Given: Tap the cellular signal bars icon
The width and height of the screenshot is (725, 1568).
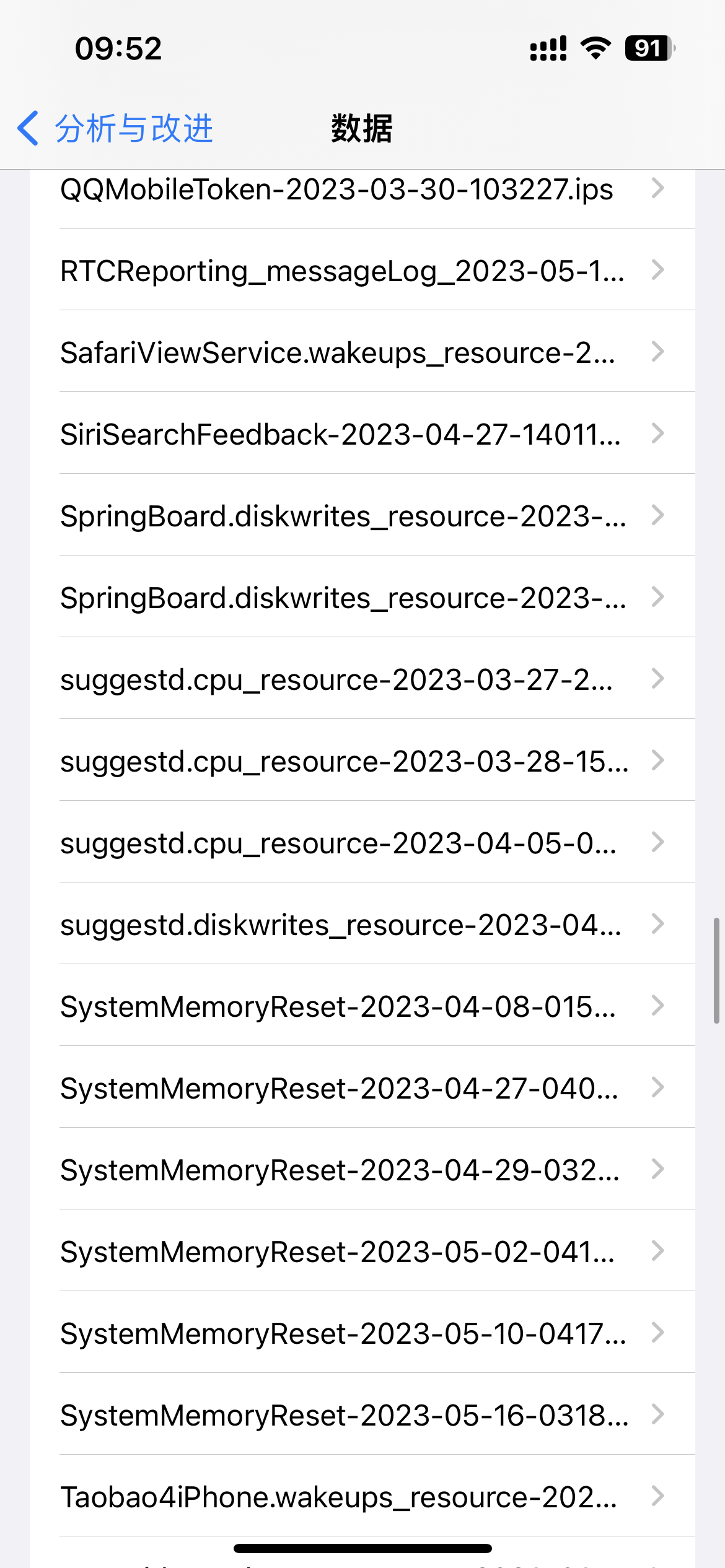Looking at the screenshot, I should [x=548, y=48].
